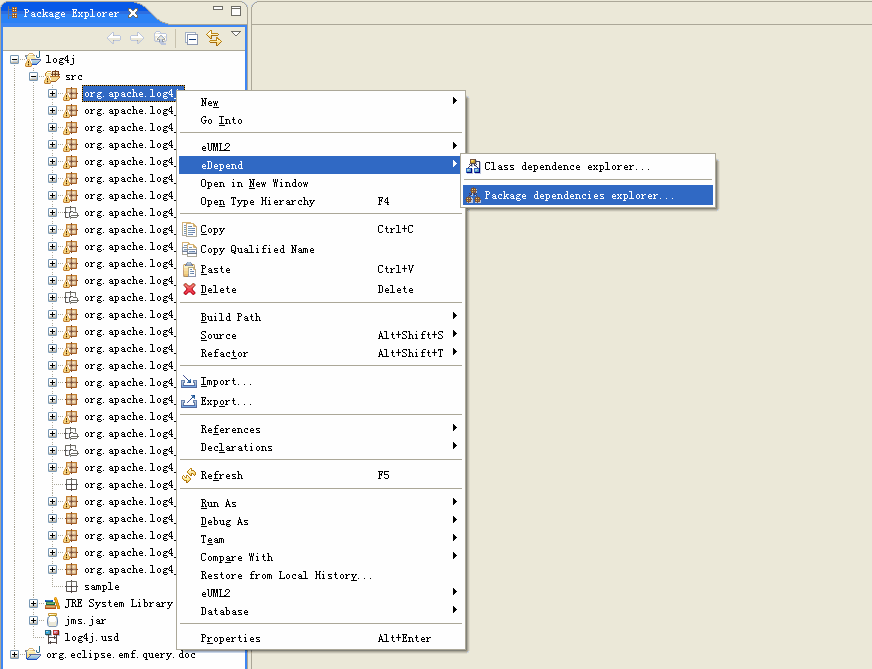Choose Go Into from context menu
872x669 pixels.
[x=320, y=120]
